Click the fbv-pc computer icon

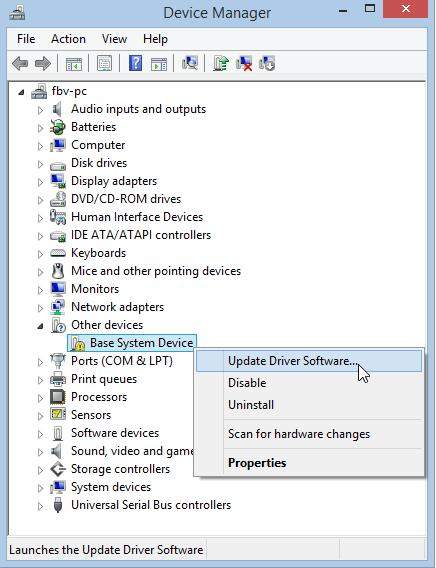[39, 91]
